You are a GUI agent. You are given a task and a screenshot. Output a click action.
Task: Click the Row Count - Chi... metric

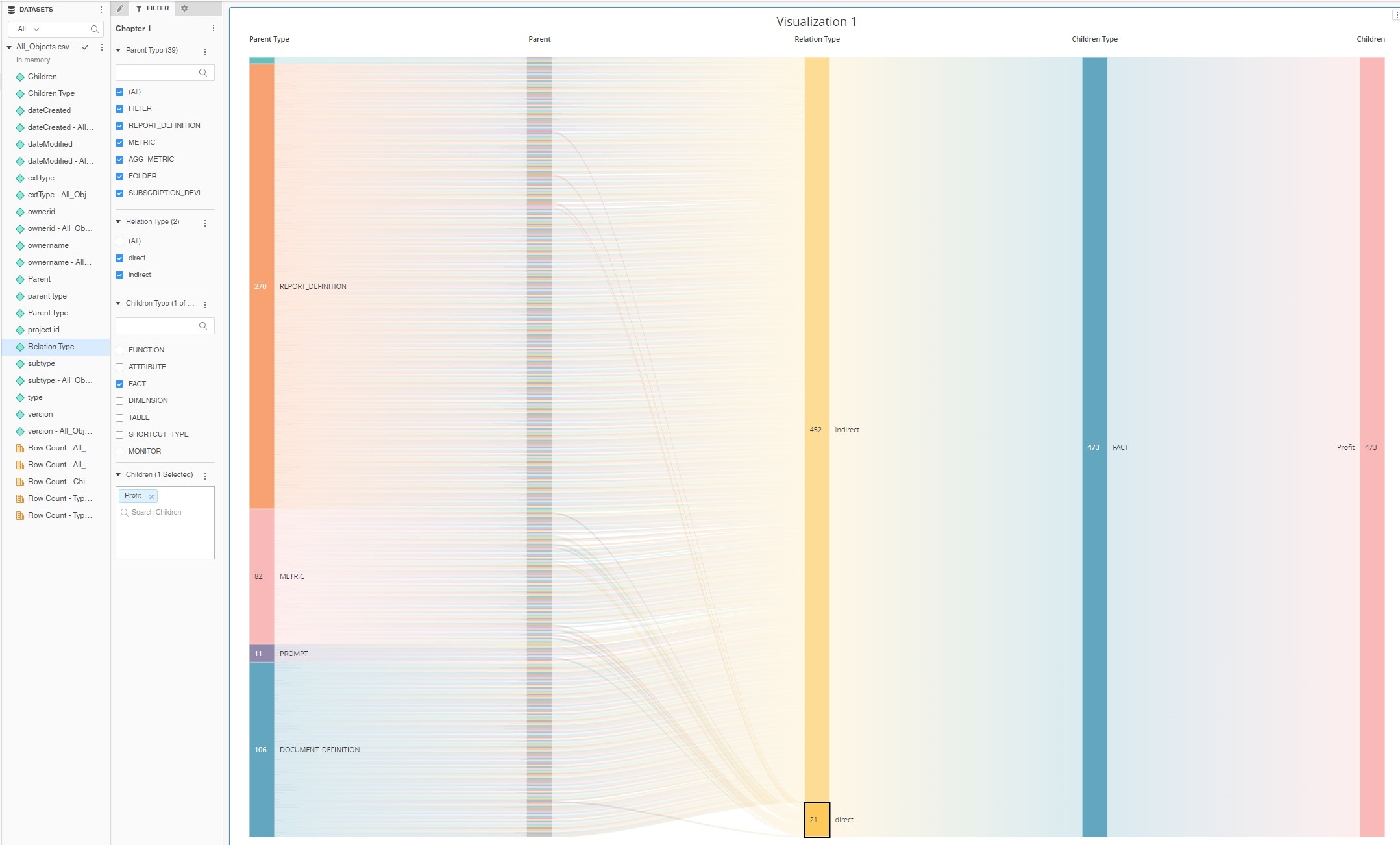60,482
